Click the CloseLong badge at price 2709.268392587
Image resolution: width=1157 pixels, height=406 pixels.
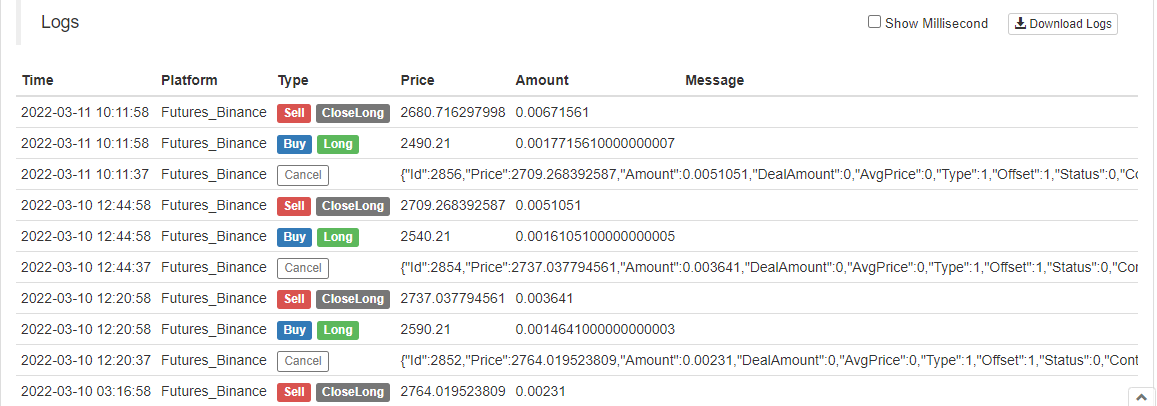click(353, 206)
